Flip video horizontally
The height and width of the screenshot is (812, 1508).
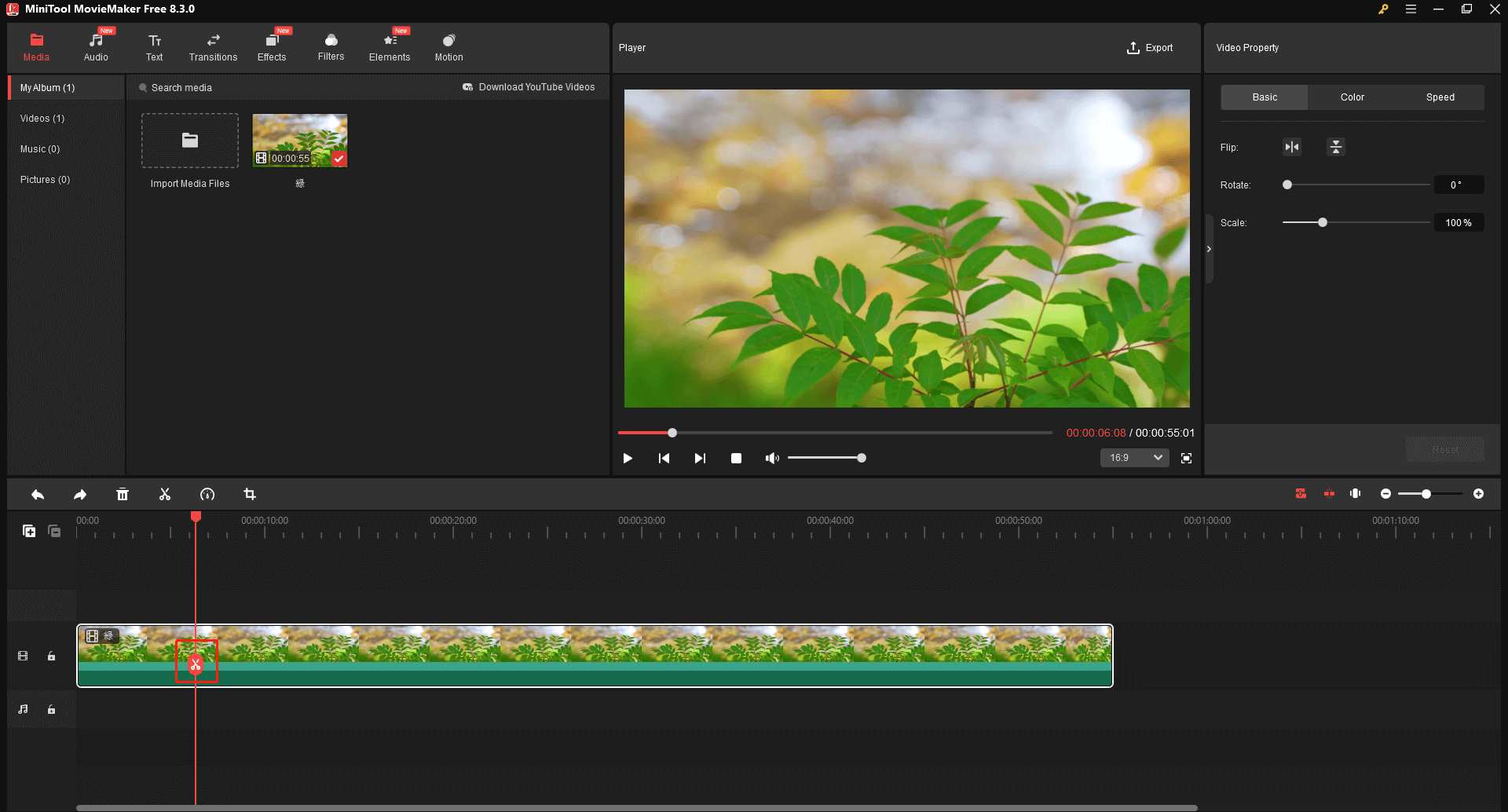pos(1292,147)
